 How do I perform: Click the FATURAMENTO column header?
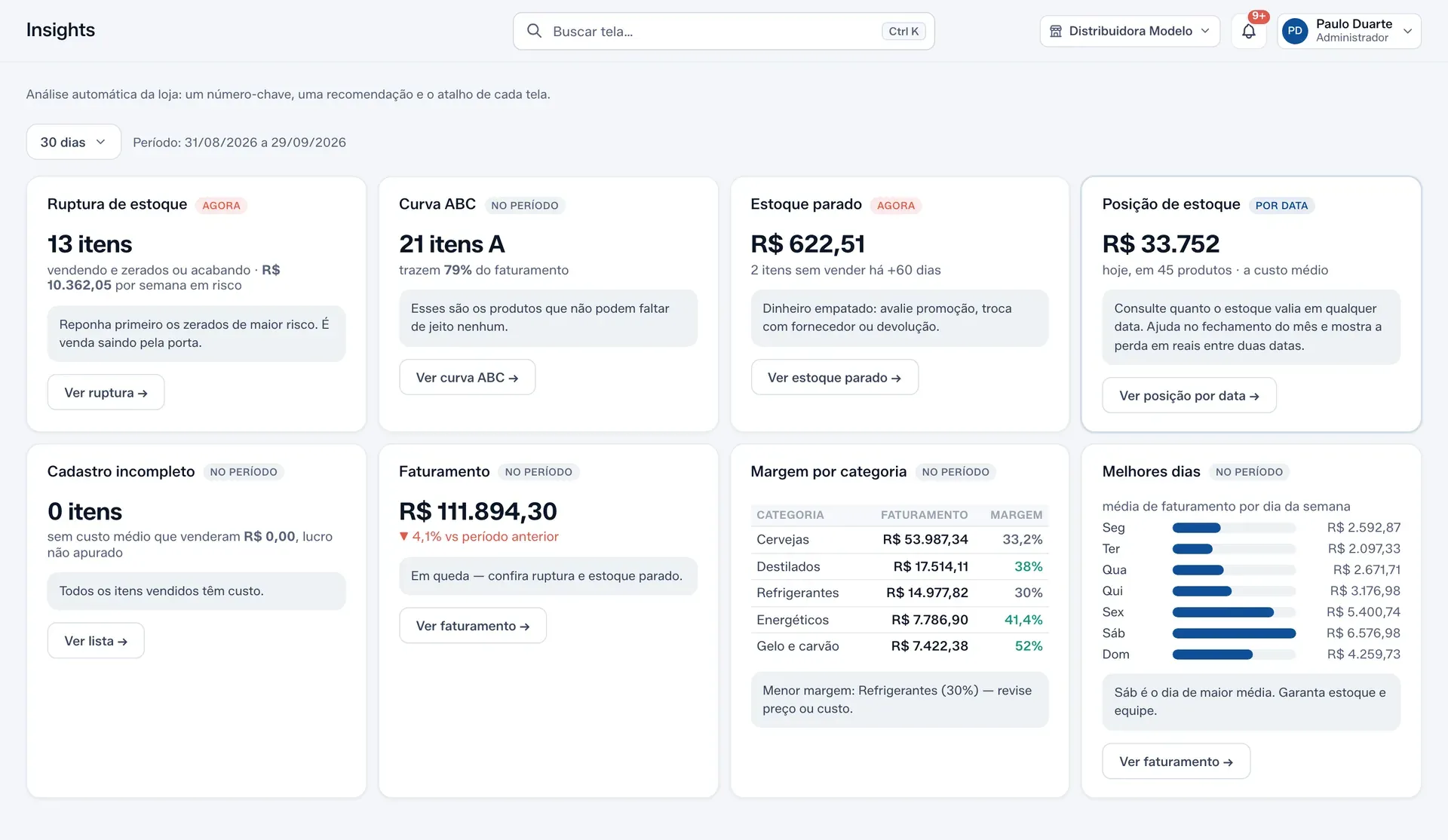[924, 515]
